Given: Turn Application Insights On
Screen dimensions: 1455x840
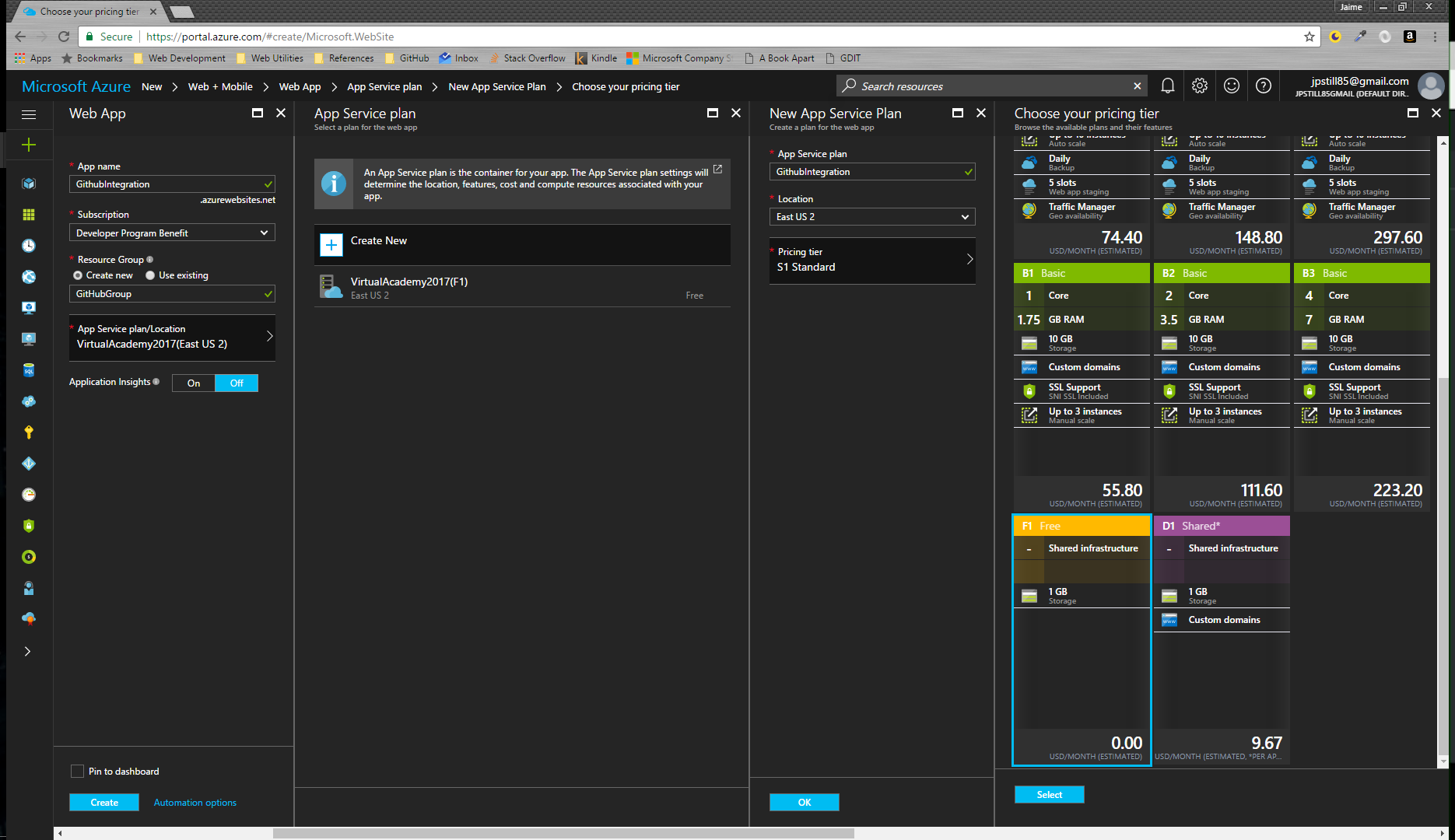Looking at the screenshot, I should pyautogui.click(x=194, y=383).
